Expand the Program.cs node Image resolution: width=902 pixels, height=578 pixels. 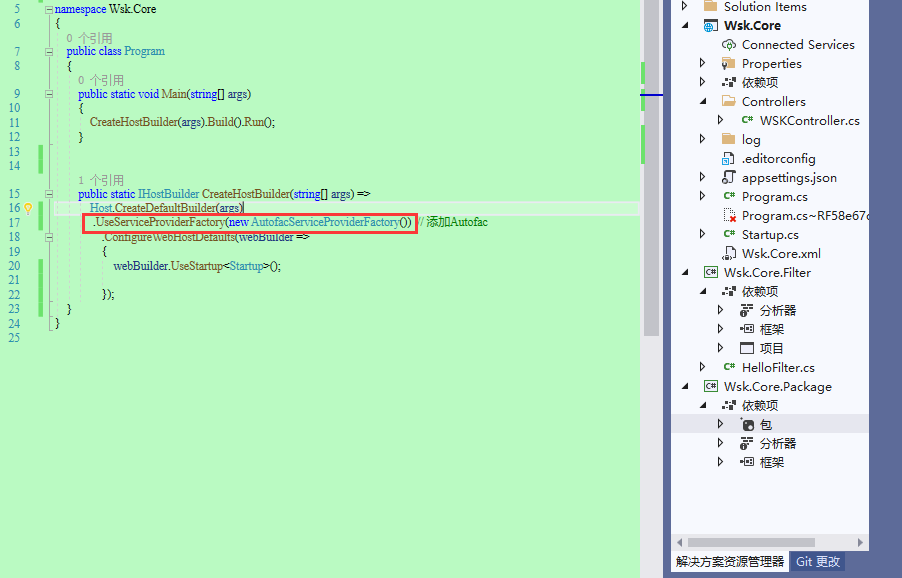(x=702, y=196)
